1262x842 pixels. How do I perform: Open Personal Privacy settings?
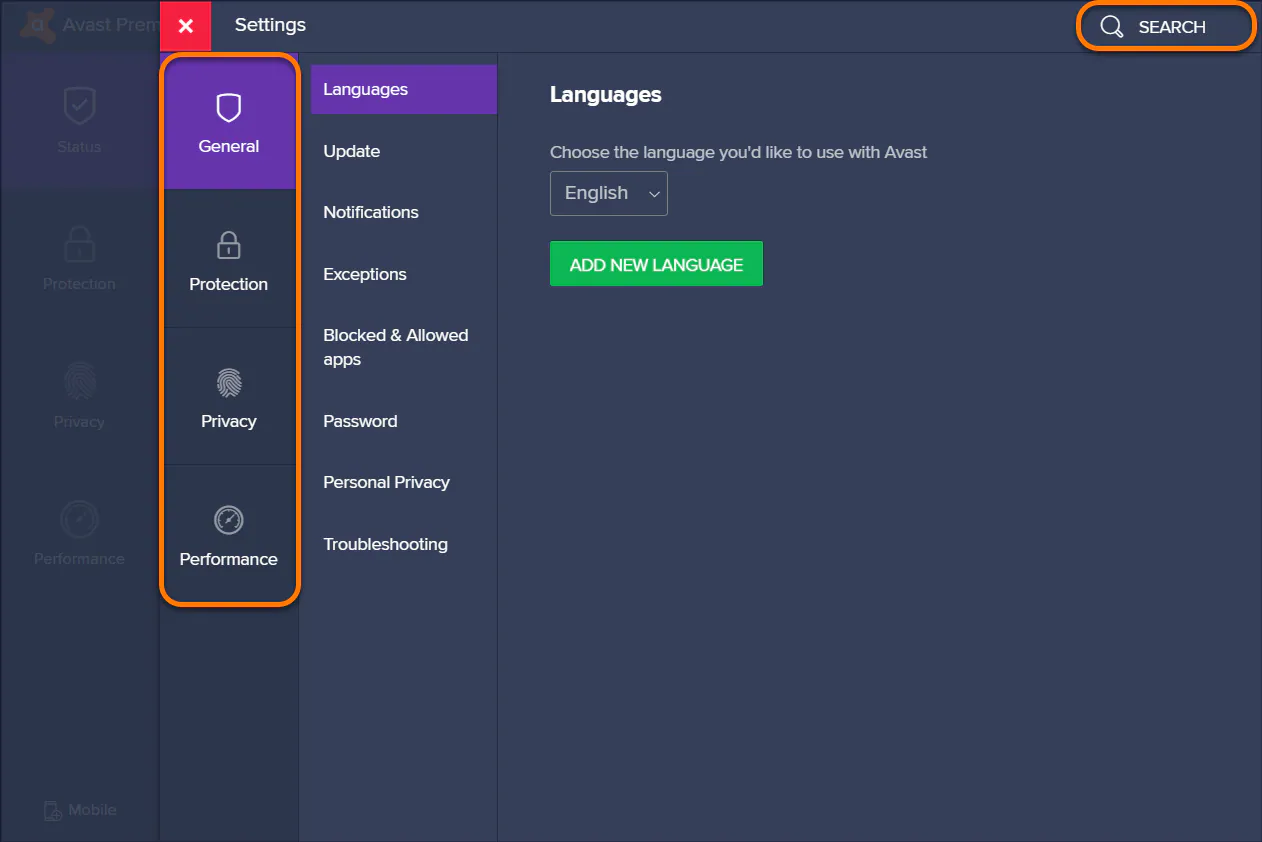click(x=386, y=482)
